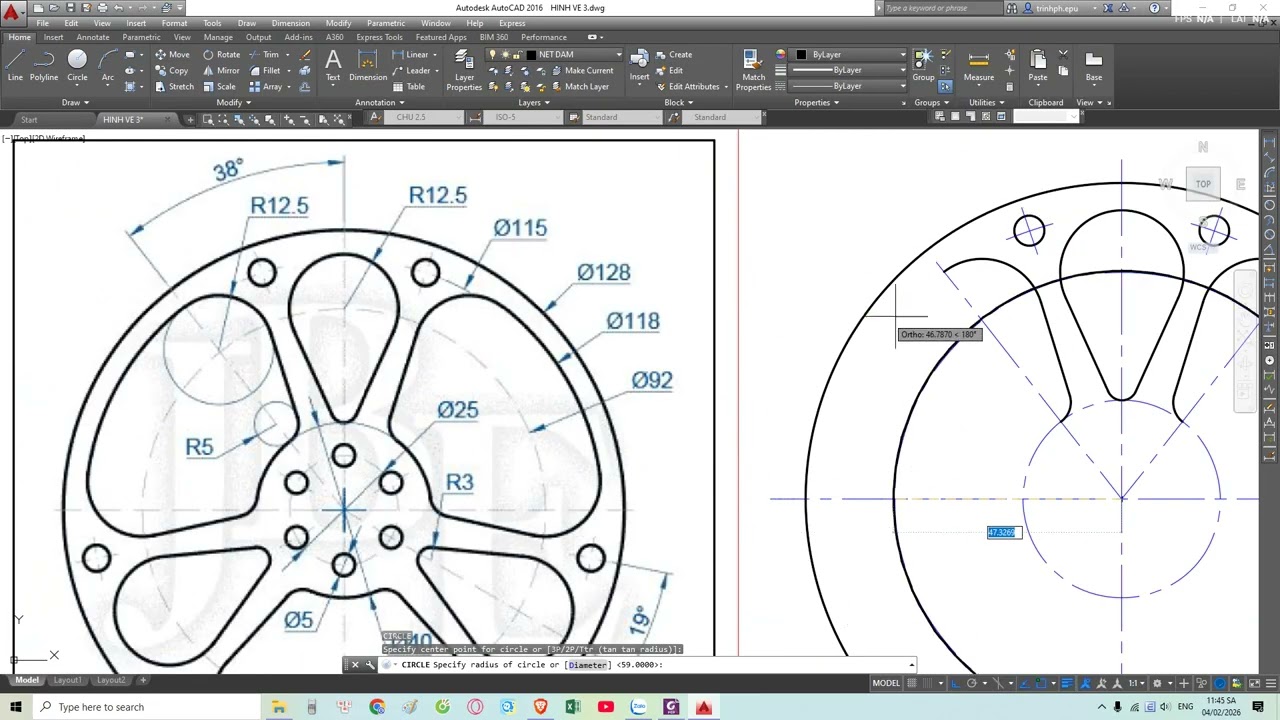Click the Leader button
Image resolution: width=1280 pixels, height=720 pixels.
[411, 71]
